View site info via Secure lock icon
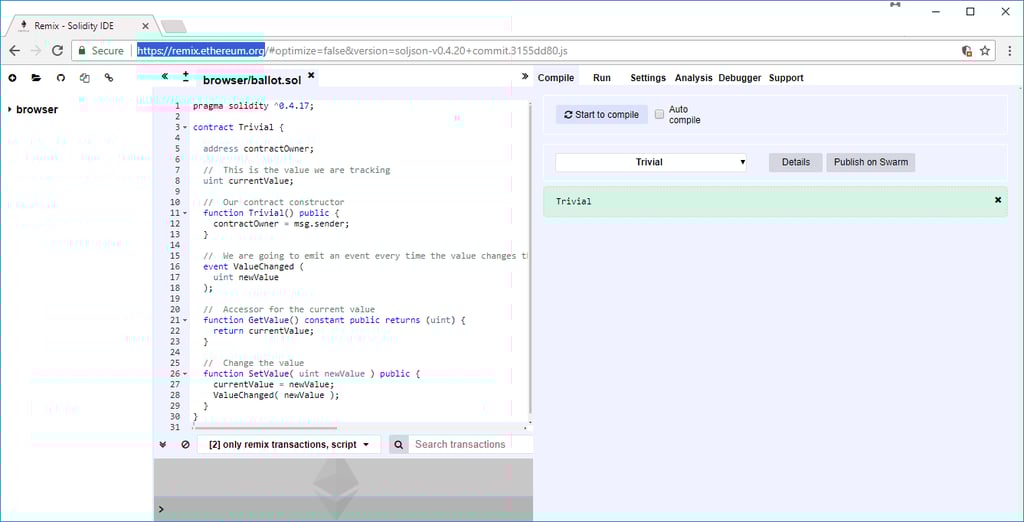 (101, 50)
